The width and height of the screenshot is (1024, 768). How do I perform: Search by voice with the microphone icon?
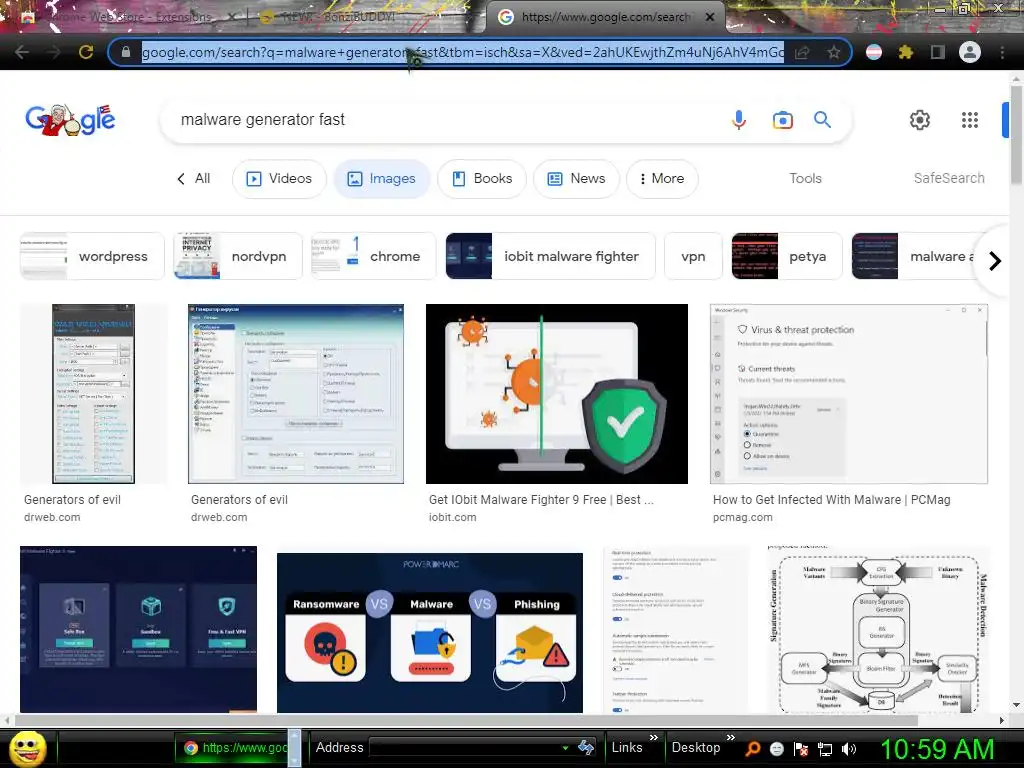click(739, 120)
